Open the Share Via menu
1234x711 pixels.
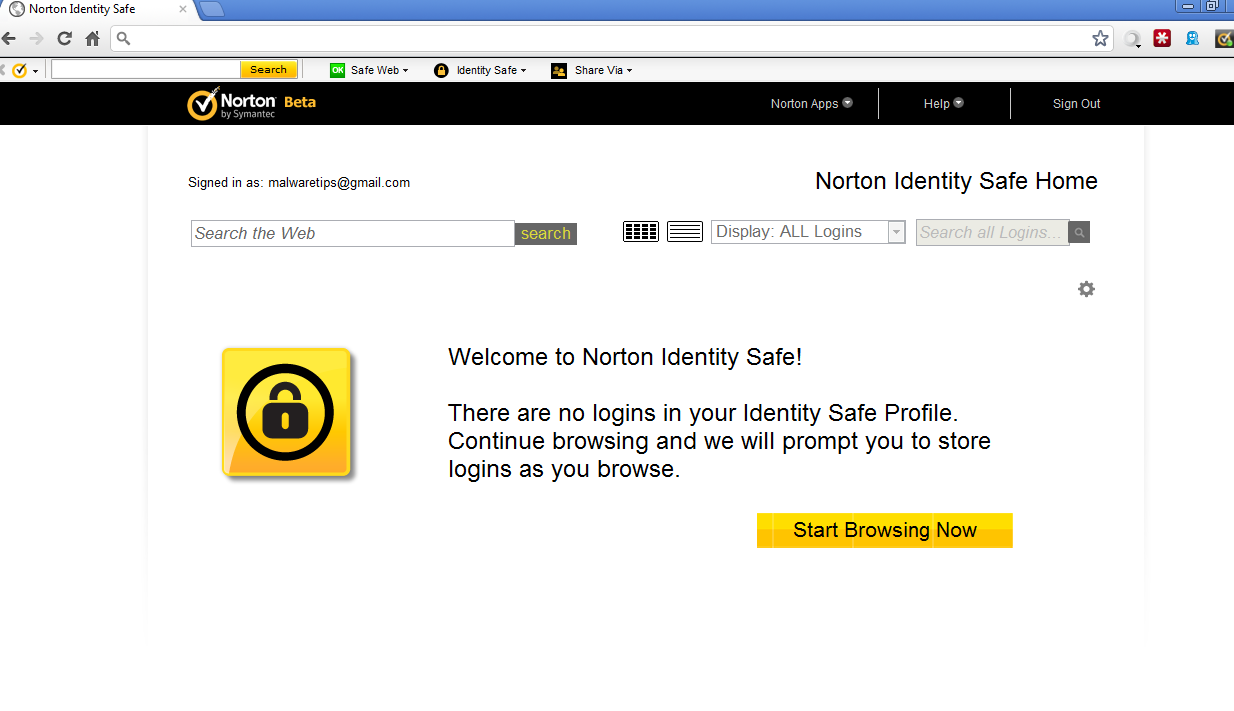592,70
